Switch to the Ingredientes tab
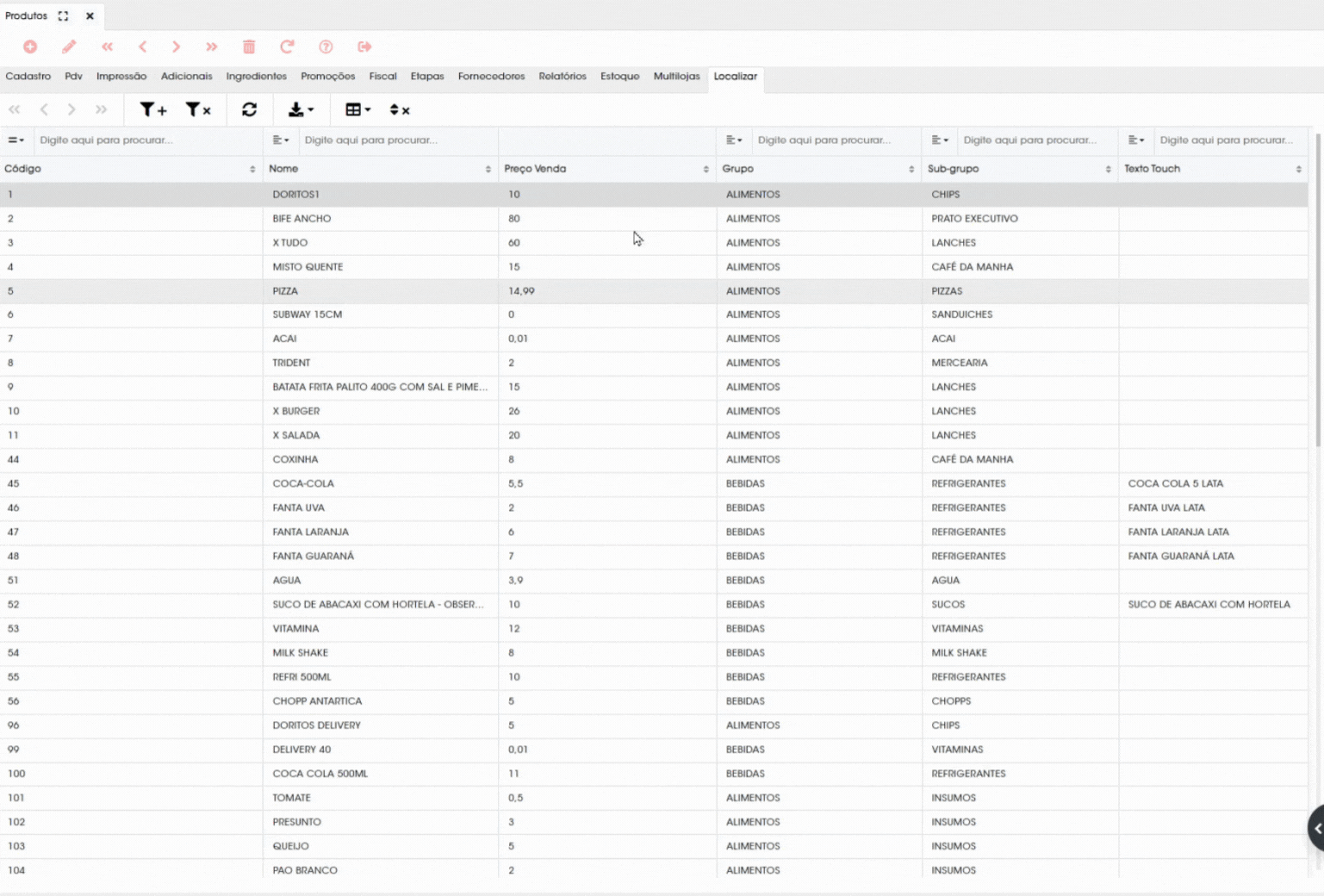 coord(256,77)
